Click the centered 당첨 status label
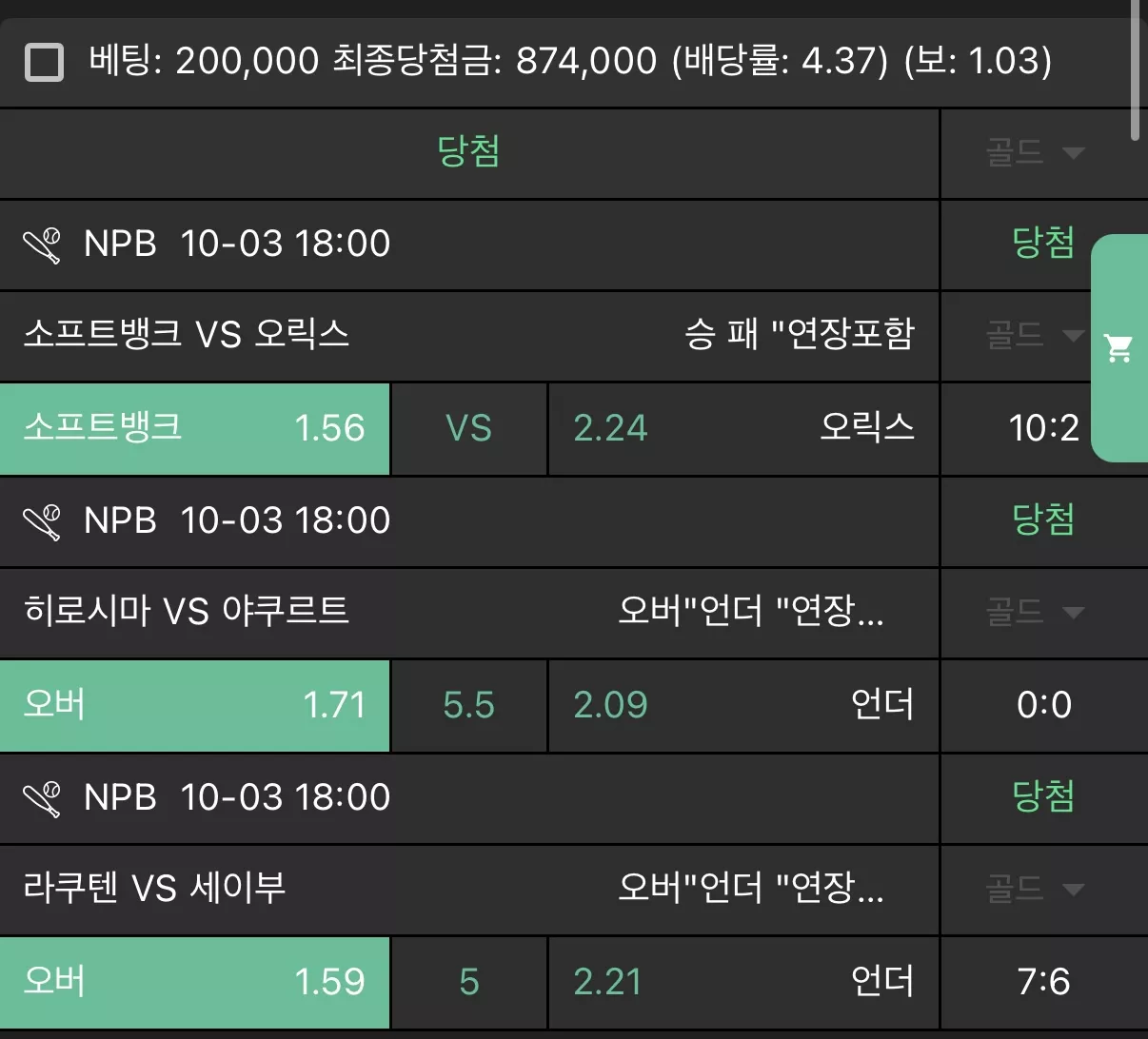The width and height of the screenshot is (1148, 1039). pyautogui.click(x=468, y=152)
